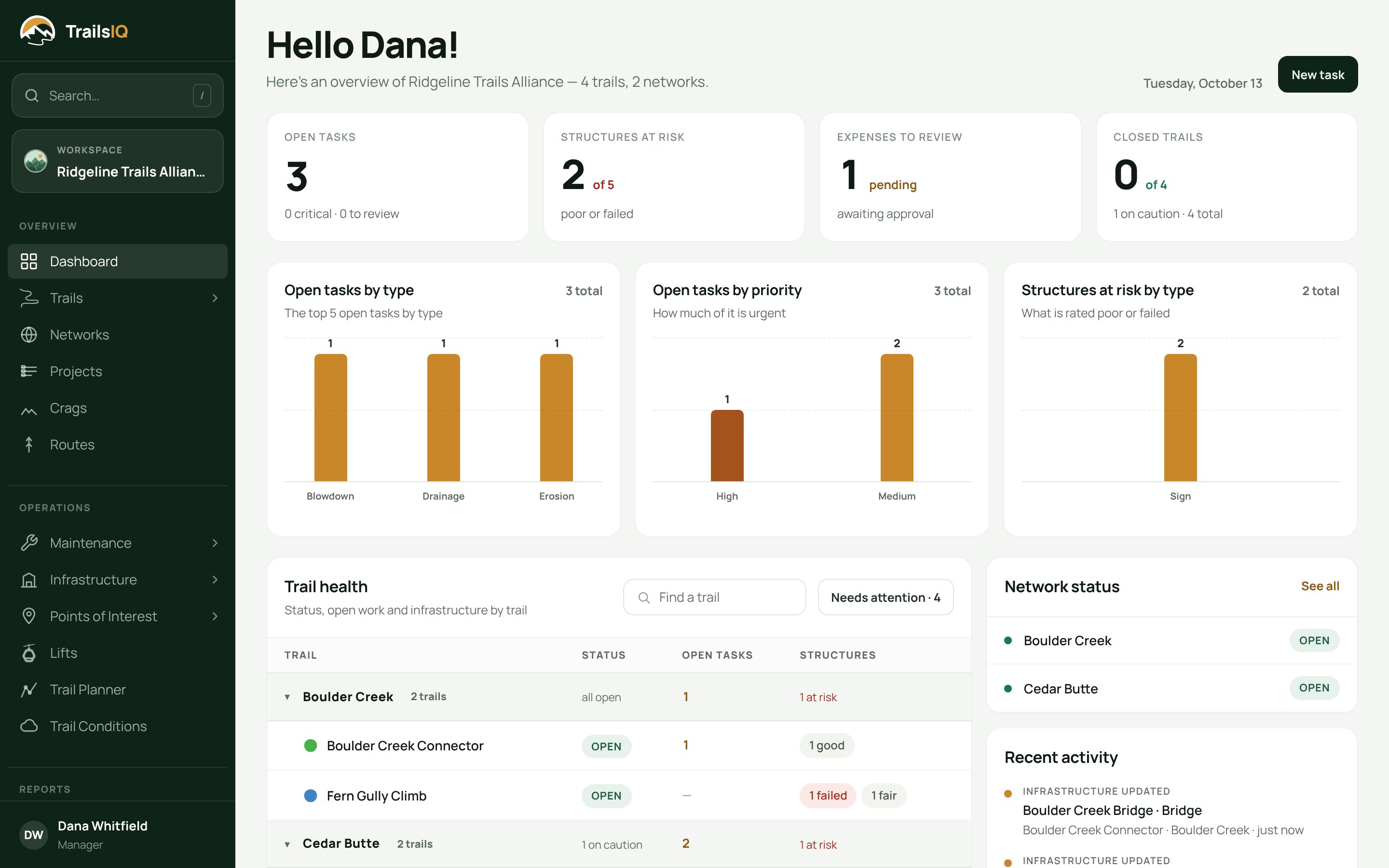
Task: Click the Networks globe icon
Action: (x=29, y=335)
